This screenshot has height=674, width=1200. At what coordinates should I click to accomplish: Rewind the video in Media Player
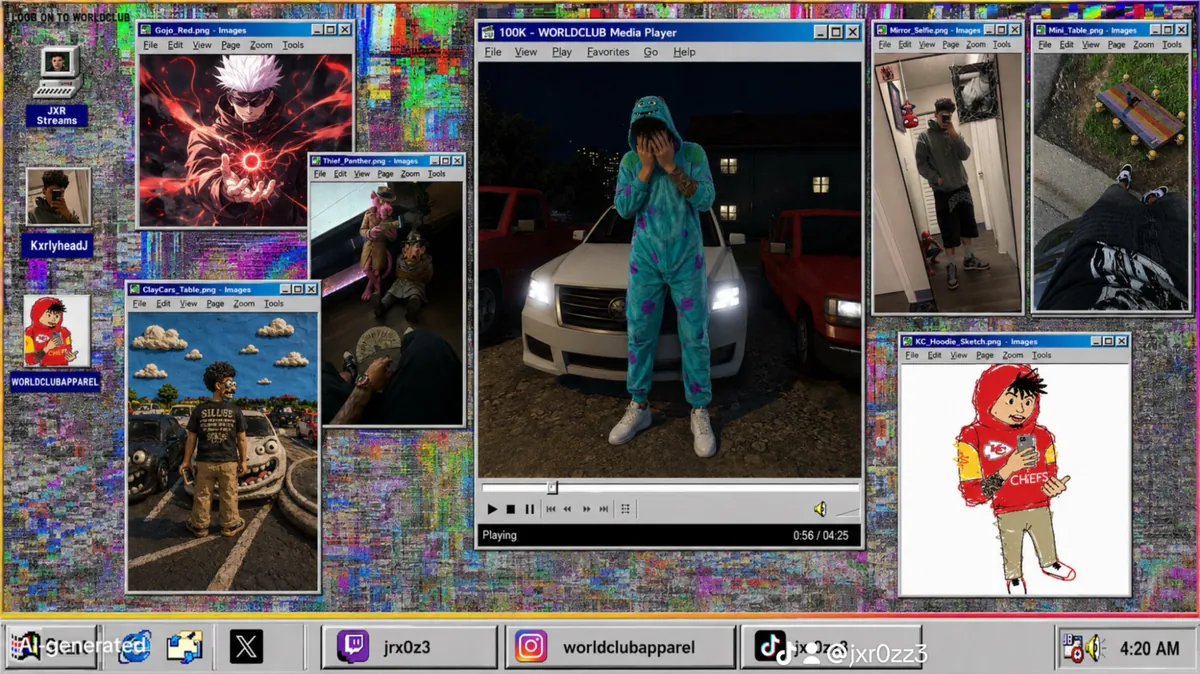[568, 509]
